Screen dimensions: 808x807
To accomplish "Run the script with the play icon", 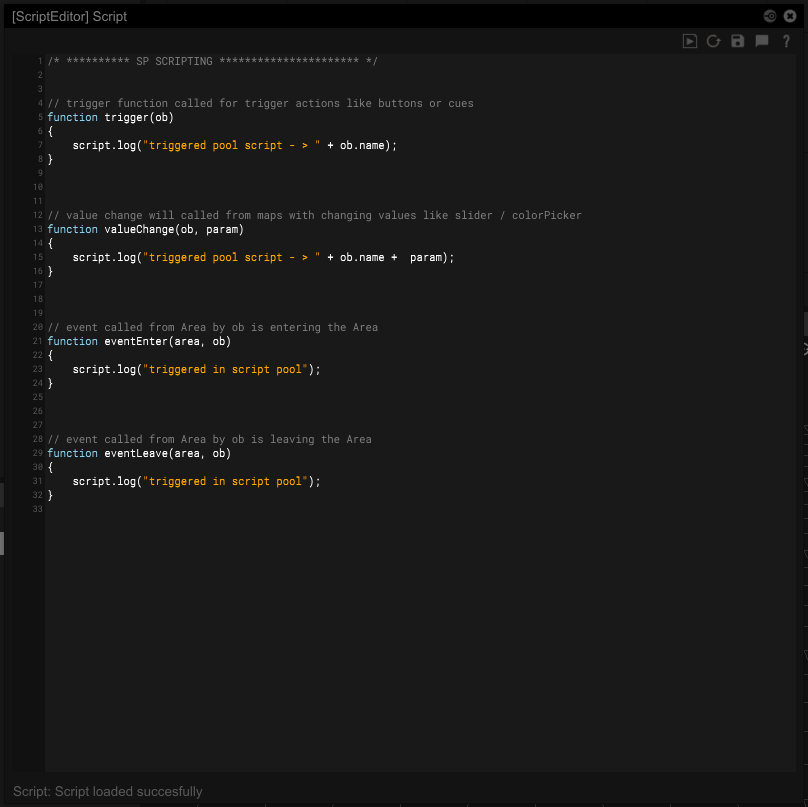I will (690, 41).
